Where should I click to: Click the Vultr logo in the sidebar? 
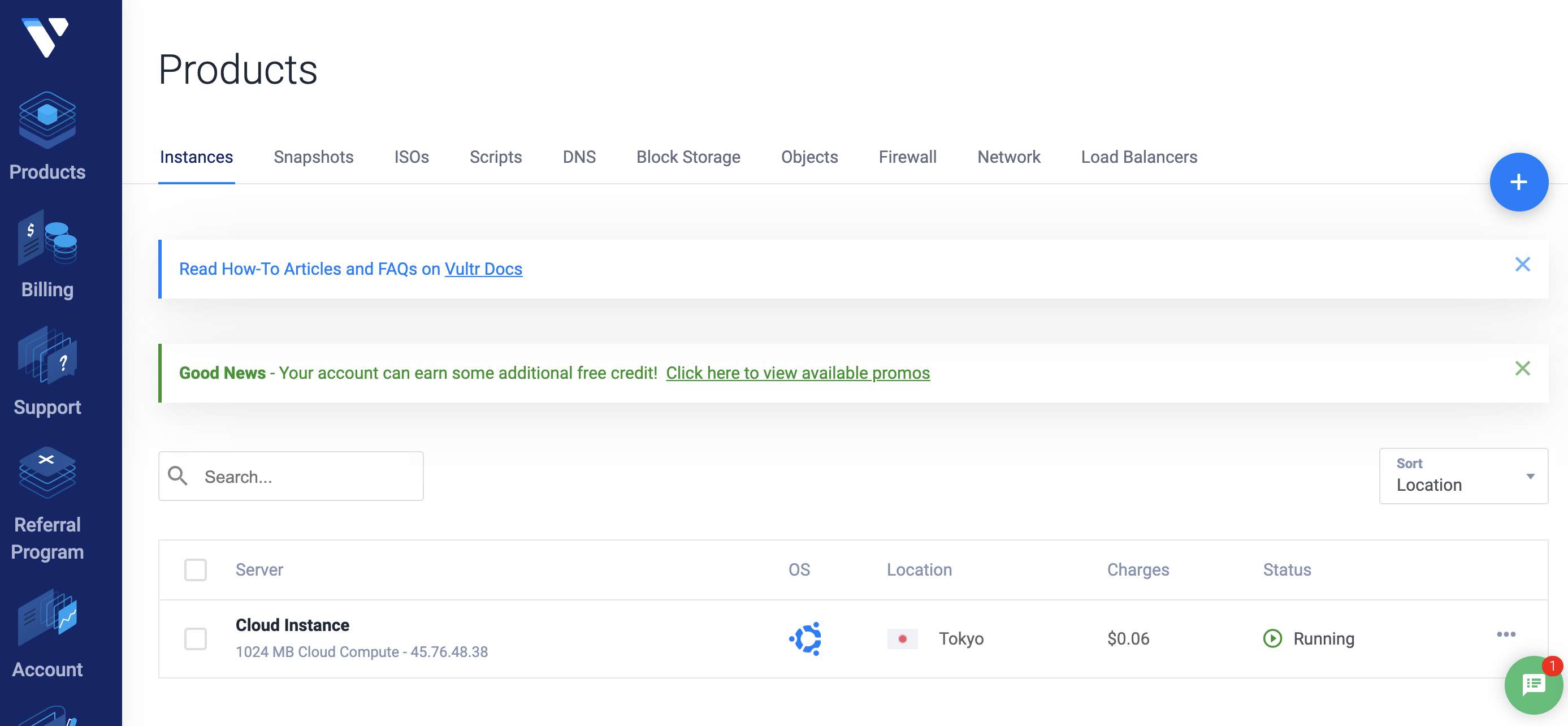point(46,37)
